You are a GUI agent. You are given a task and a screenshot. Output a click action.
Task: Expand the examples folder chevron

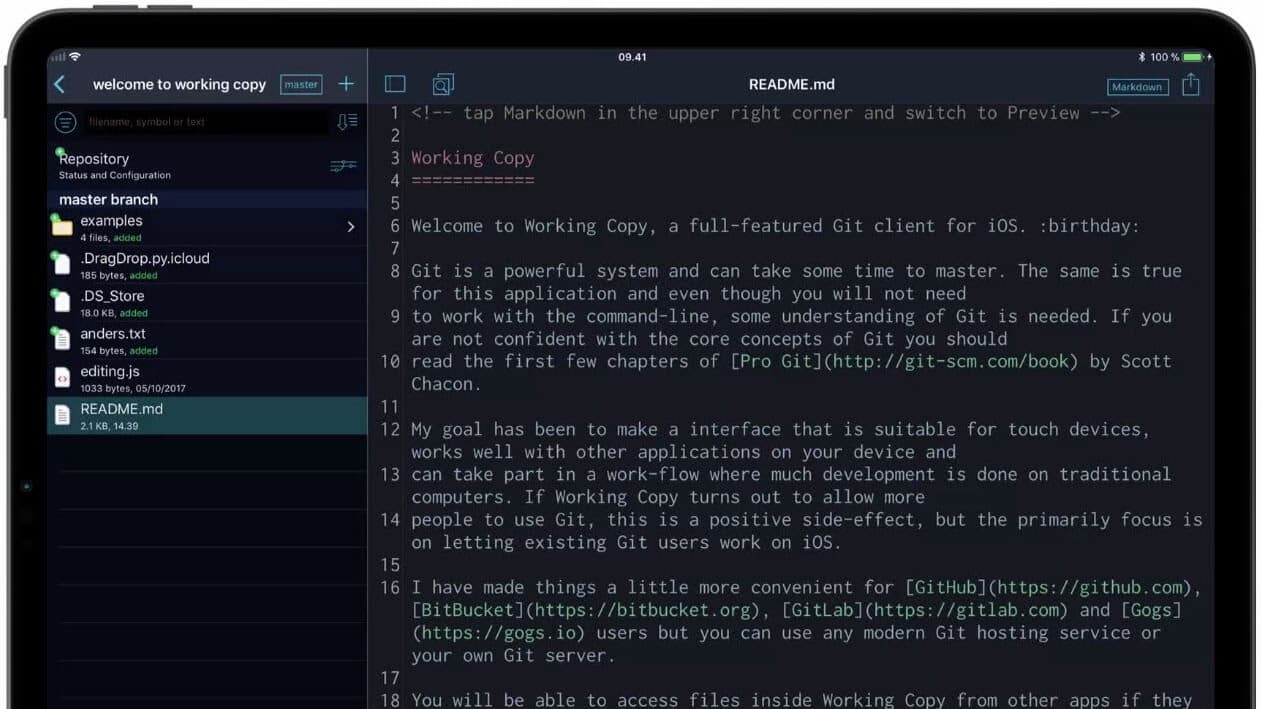pos(351,228)
